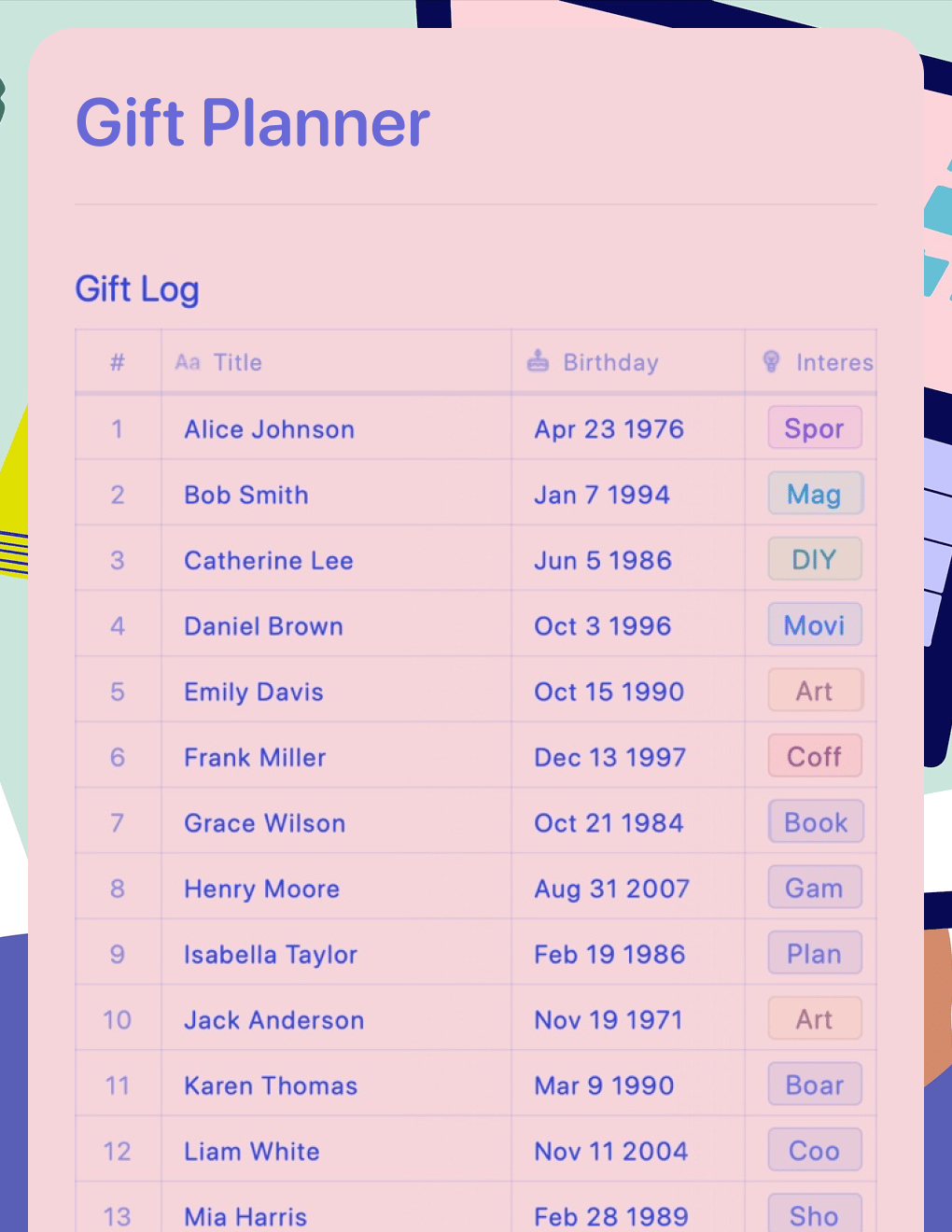This screenshot has height=1232, width=952.
Task: Sort by the Title column header
Action: pos(237,362)
